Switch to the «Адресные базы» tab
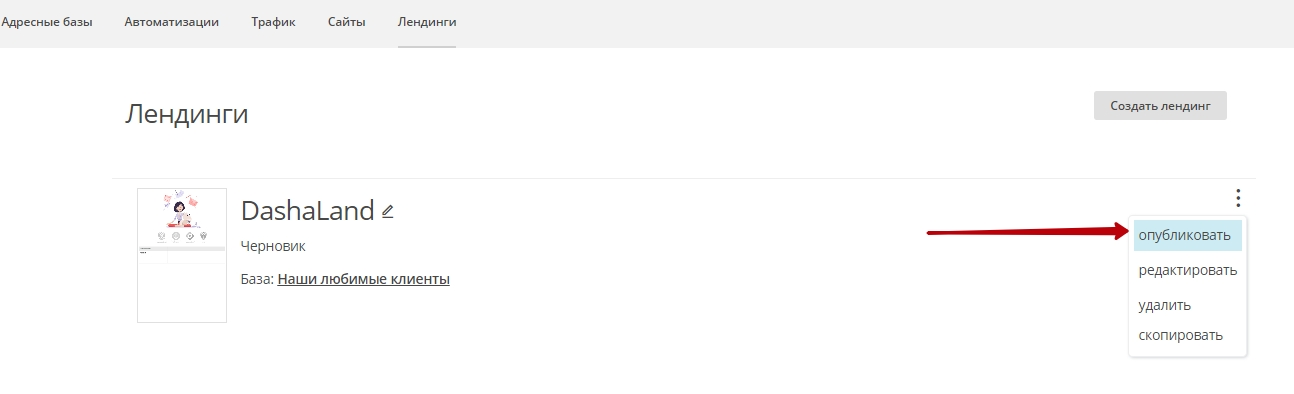This screenshot has width=1294, height=394. tap(47, 21)
